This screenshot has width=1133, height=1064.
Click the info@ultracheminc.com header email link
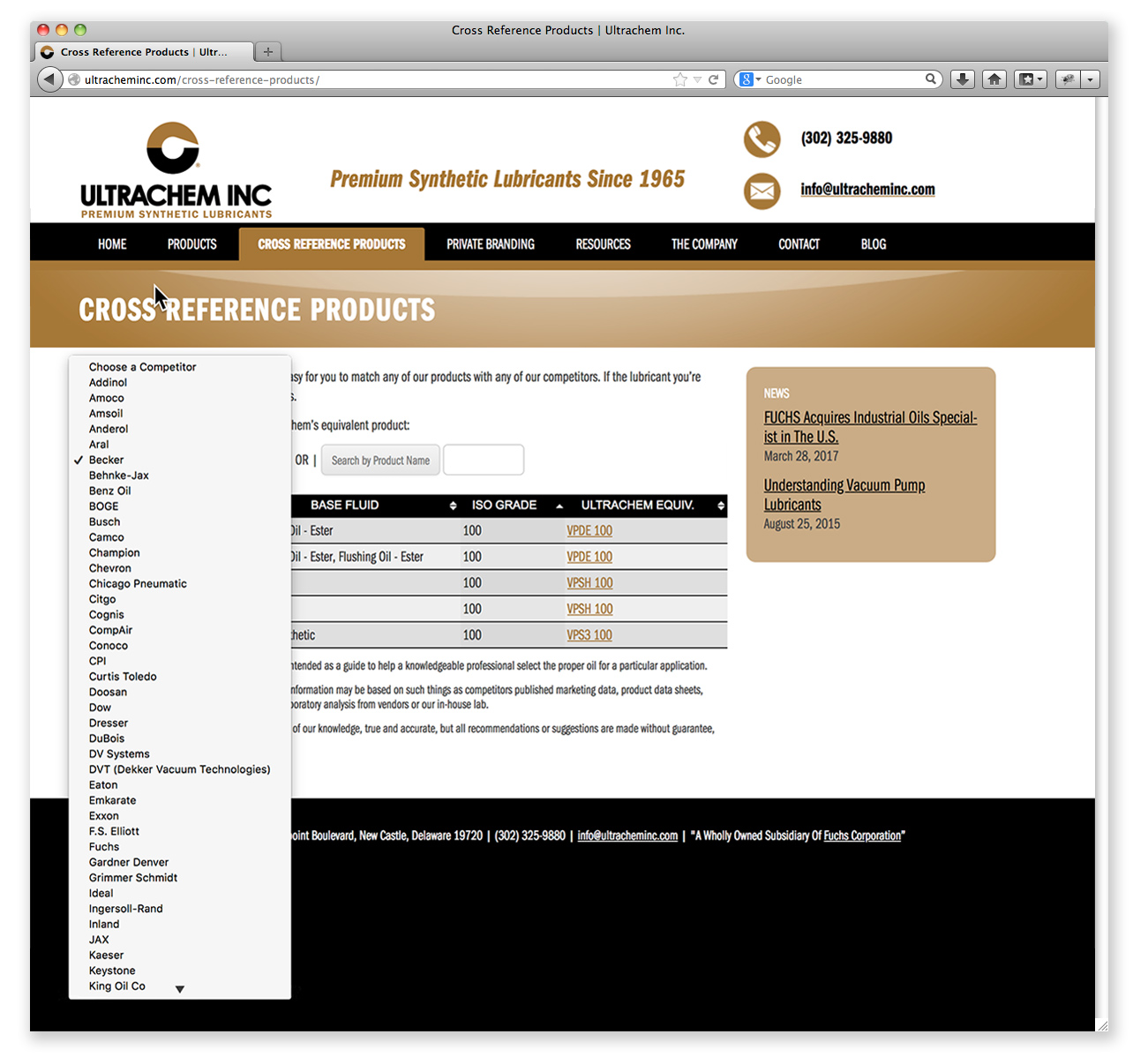click(x=867, y=190)
